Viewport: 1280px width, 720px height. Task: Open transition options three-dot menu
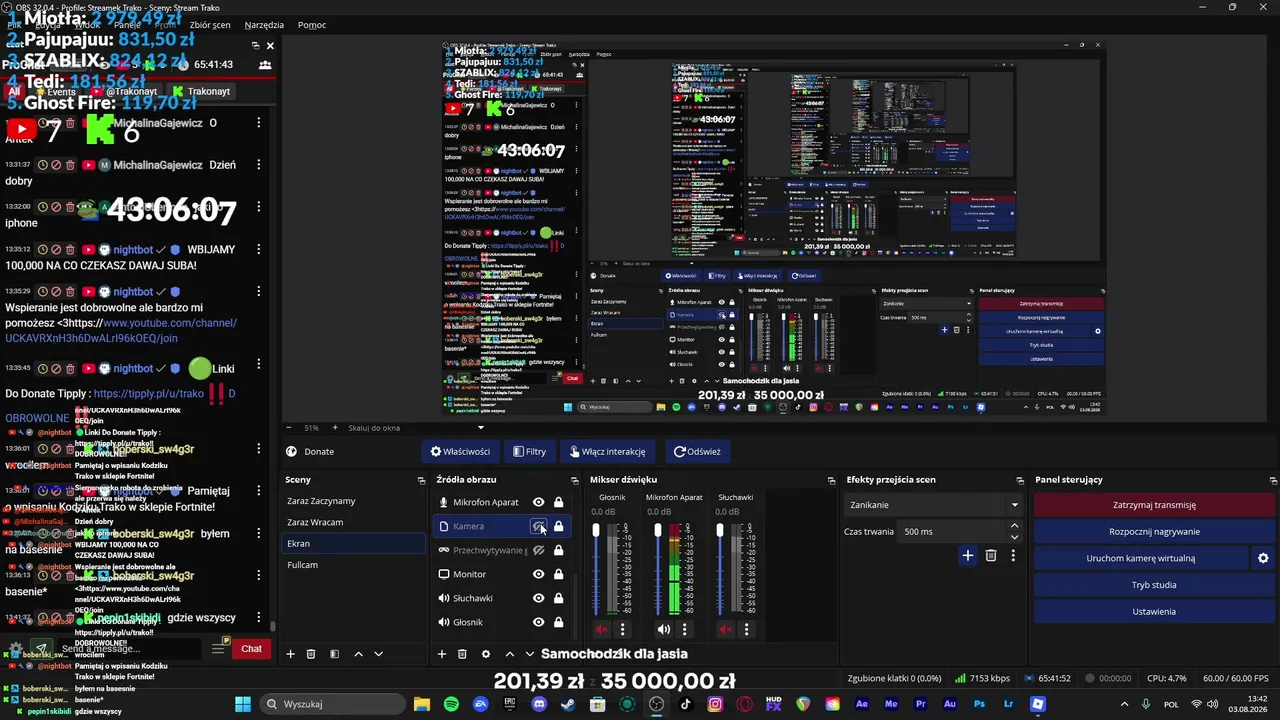coord(1013,555)
